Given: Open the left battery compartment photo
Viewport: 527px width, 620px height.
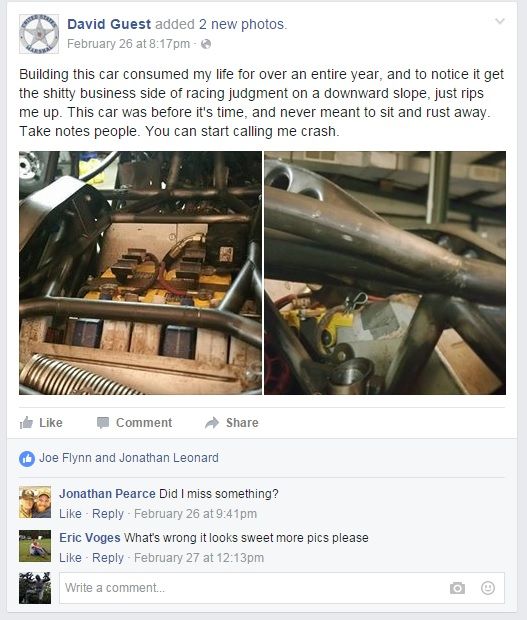Looking at the screenshot, I should point(140,273).
